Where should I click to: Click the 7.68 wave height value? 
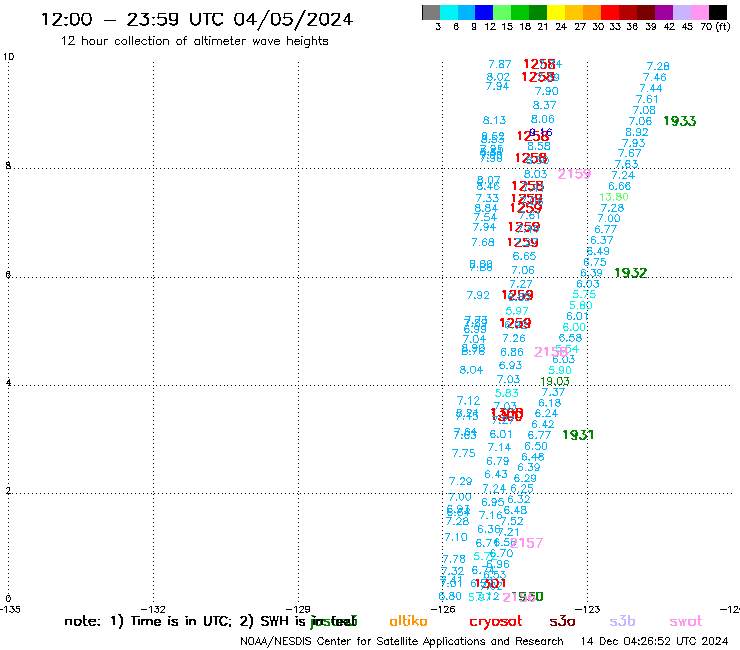coord(483,242)
